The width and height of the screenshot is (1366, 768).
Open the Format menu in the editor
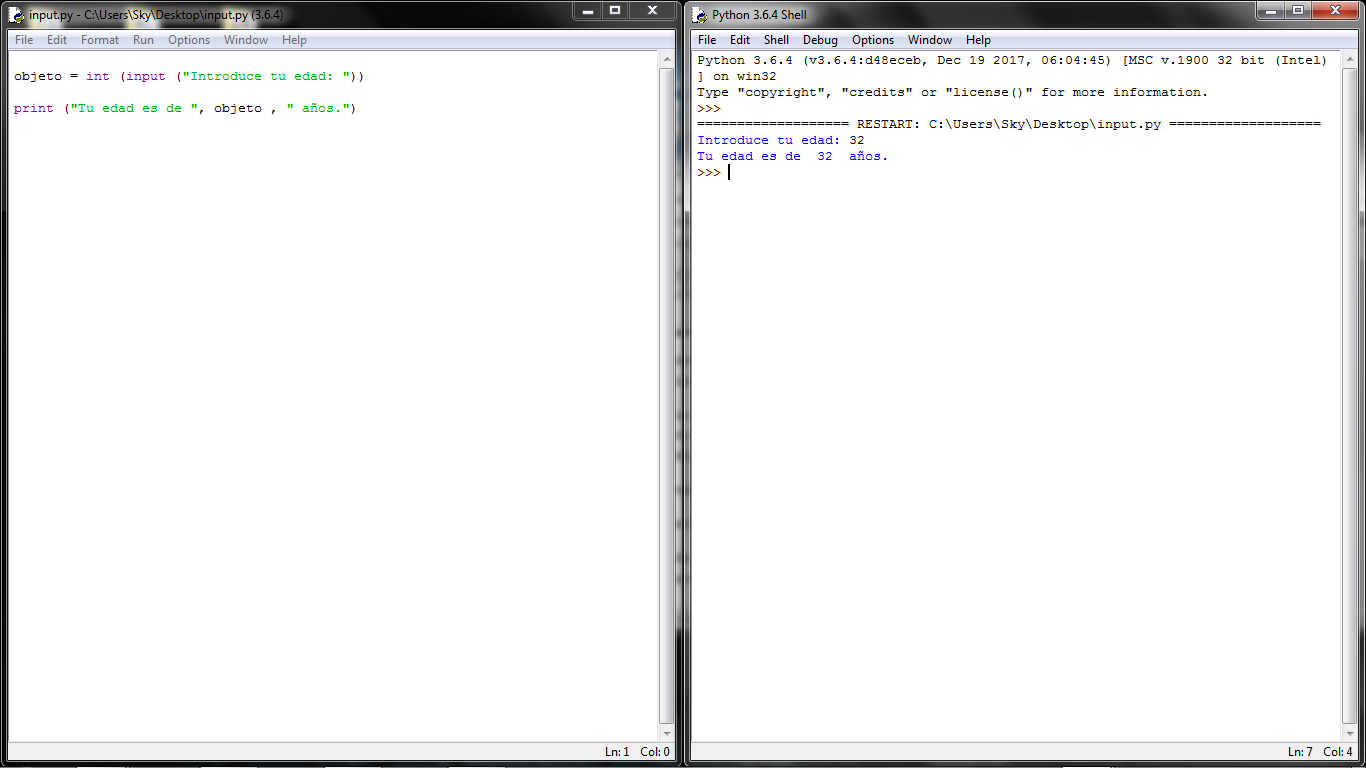[100, 40]
